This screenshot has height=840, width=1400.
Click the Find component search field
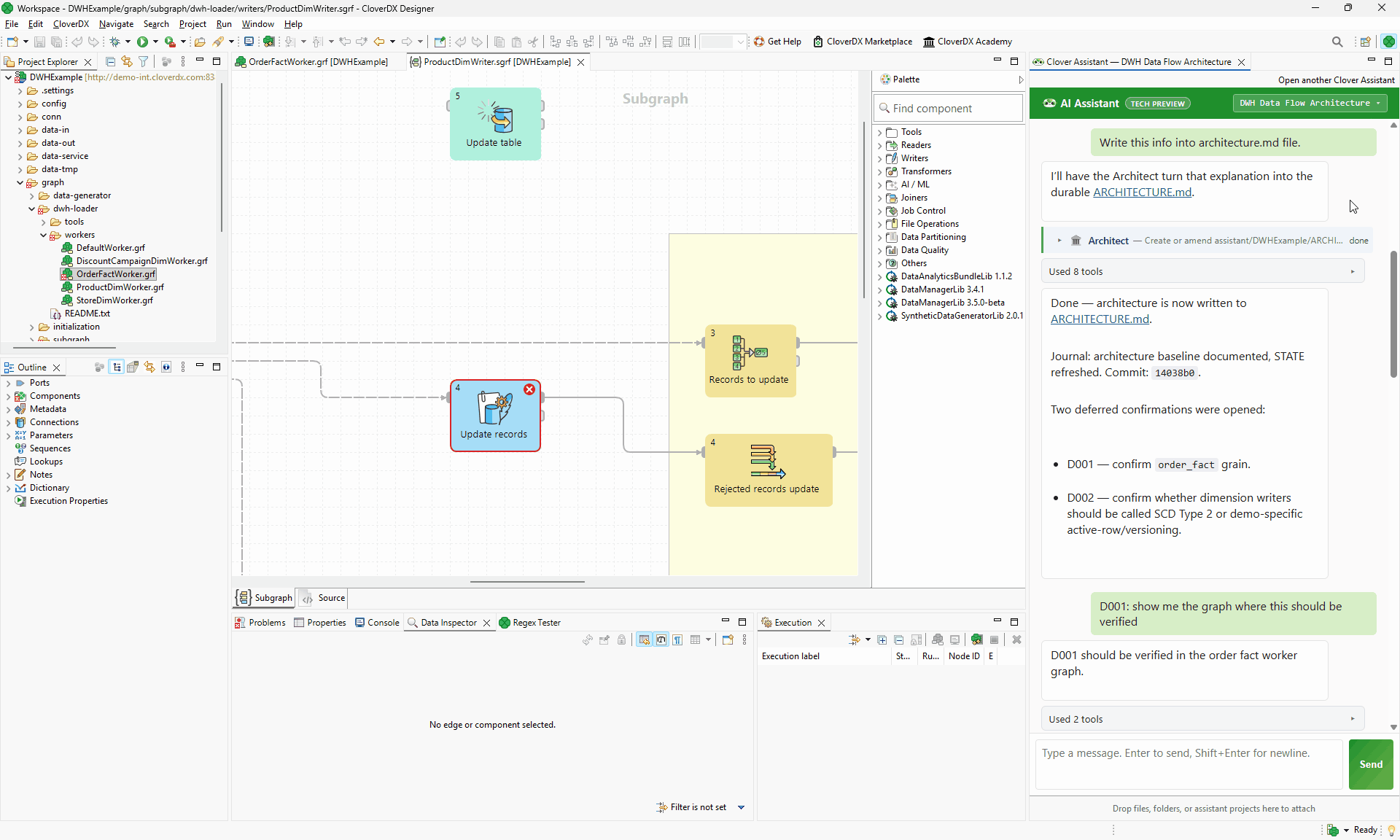949,108
